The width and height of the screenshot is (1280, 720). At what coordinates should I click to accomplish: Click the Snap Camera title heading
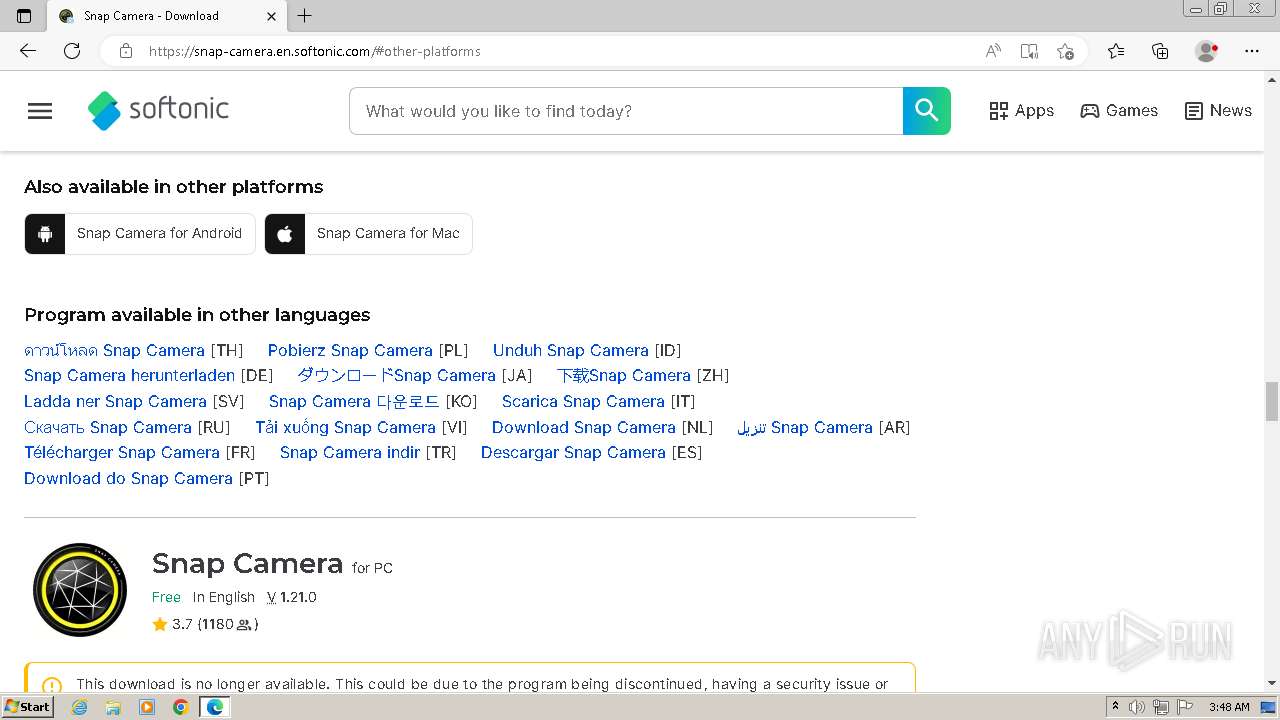pos(247,563)
